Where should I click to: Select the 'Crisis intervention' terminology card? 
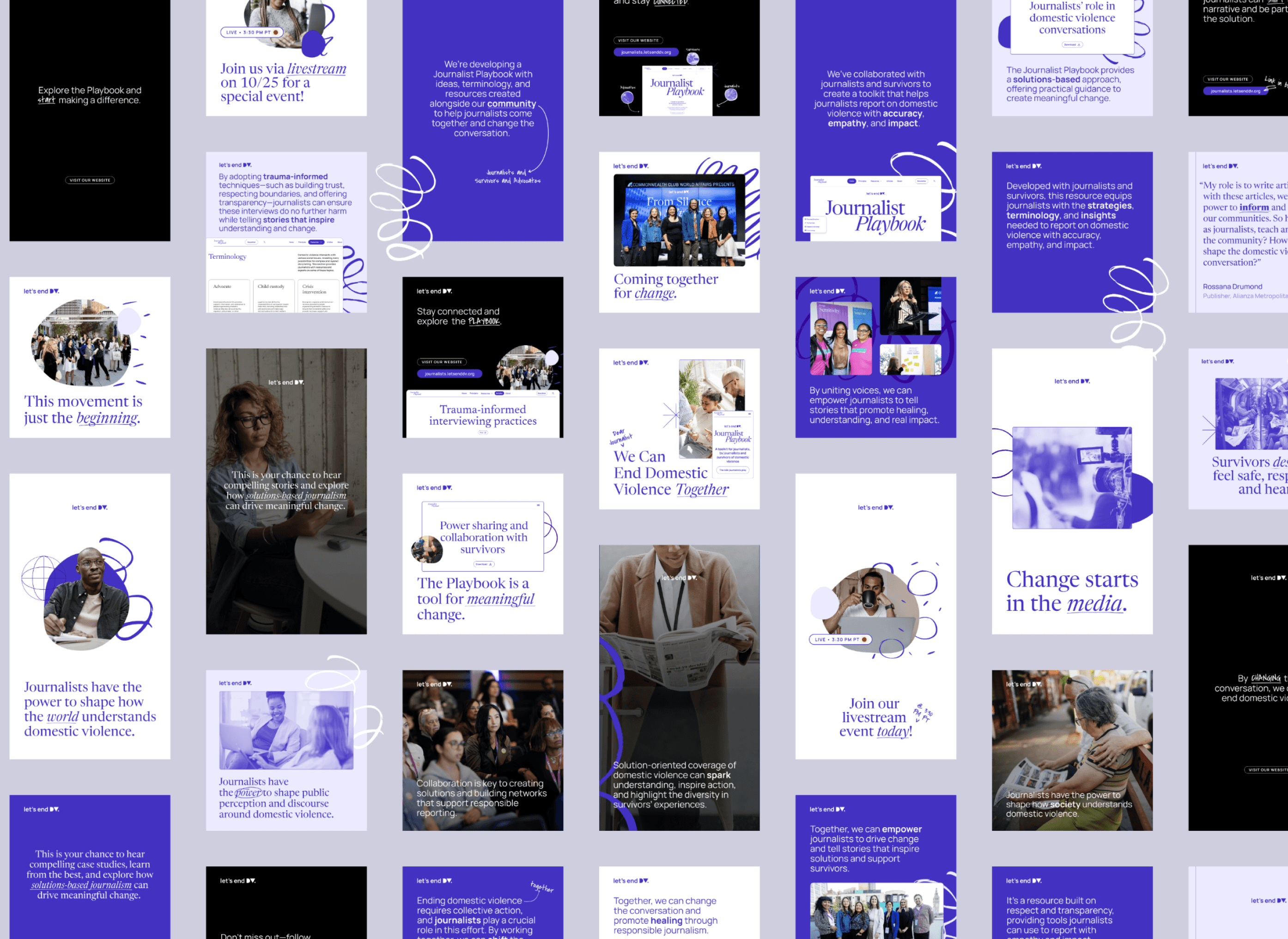point(317,296)
